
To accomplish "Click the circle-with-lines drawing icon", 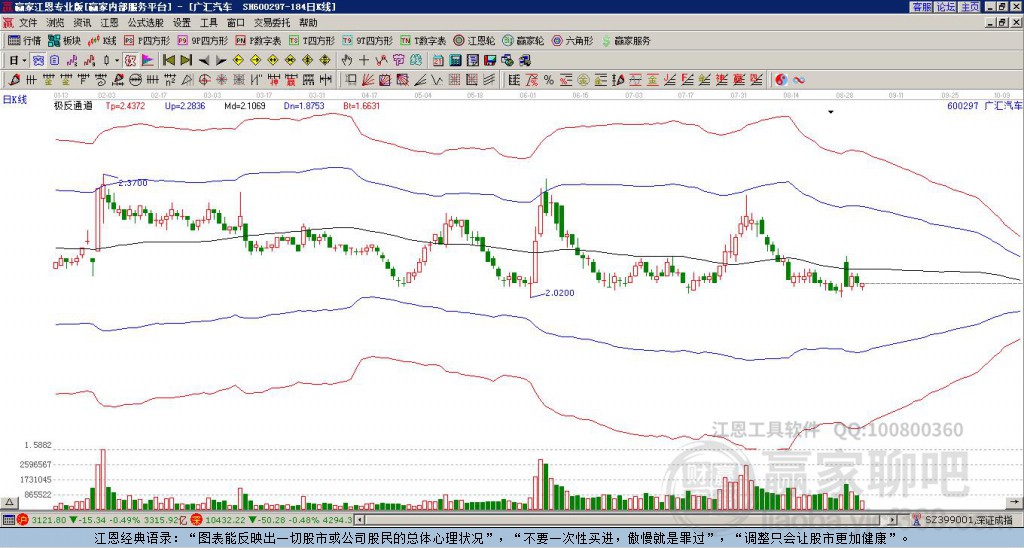I will (135, 80).
